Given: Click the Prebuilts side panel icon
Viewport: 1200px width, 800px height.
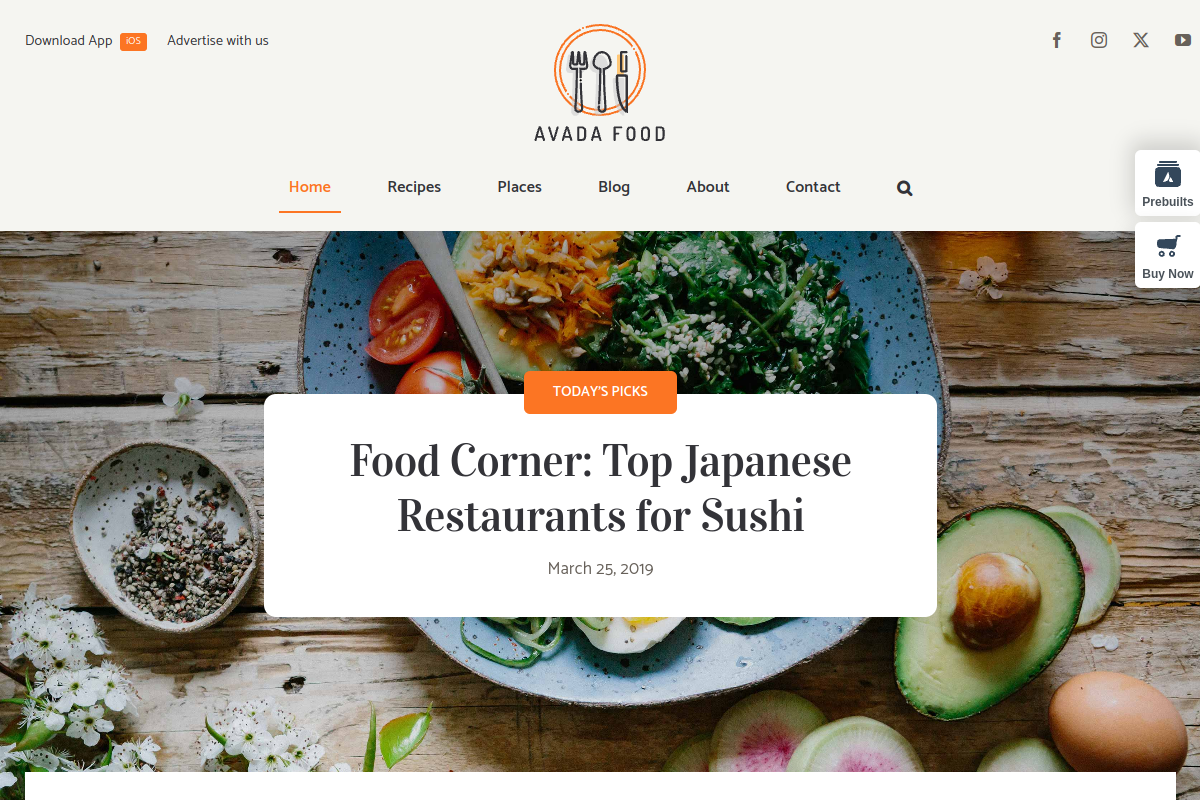Looking at the screenshot, I should tap(1168, 174).
